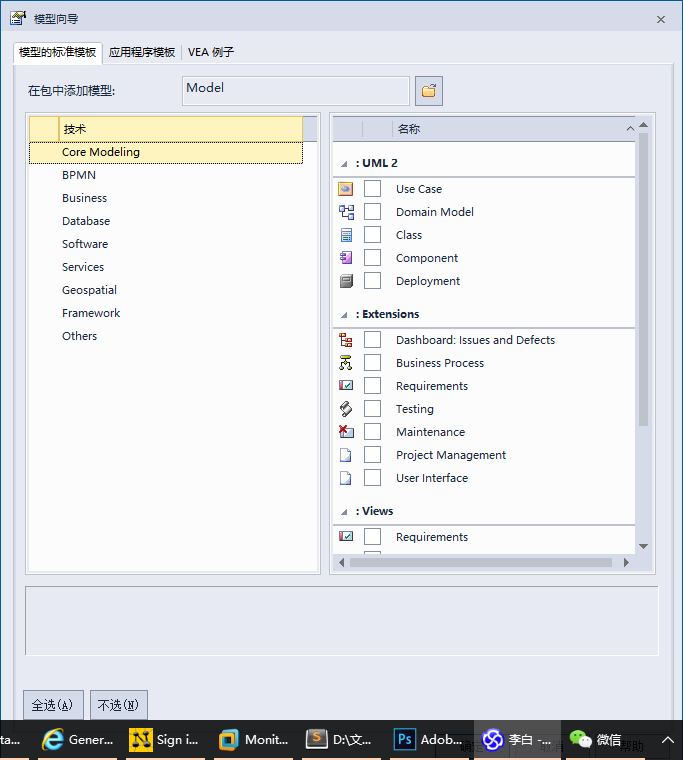Open Photoshop from the taskbar
Viewport: 683px width, 760px height.
click(x=428, y=740)
